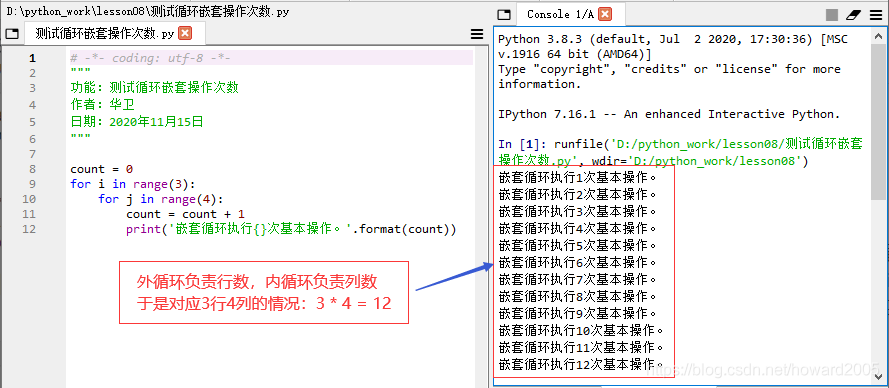
Task: Click line number 1 in the editor gutter
Action: [x=32, y=58]
